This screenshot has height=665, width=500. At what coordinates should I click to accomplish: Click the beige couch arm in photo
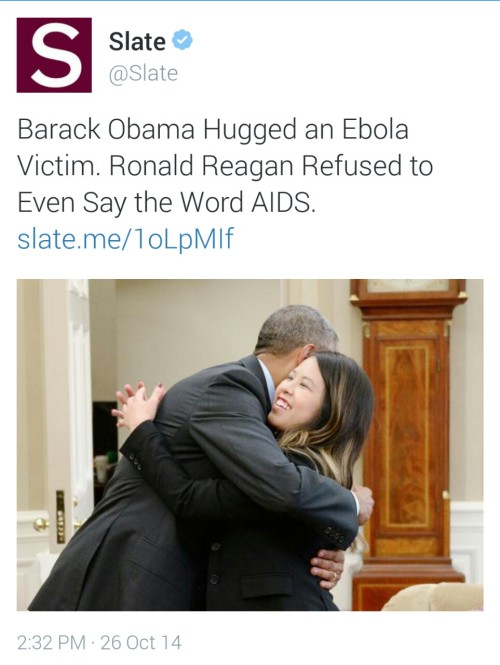[433, 597]
